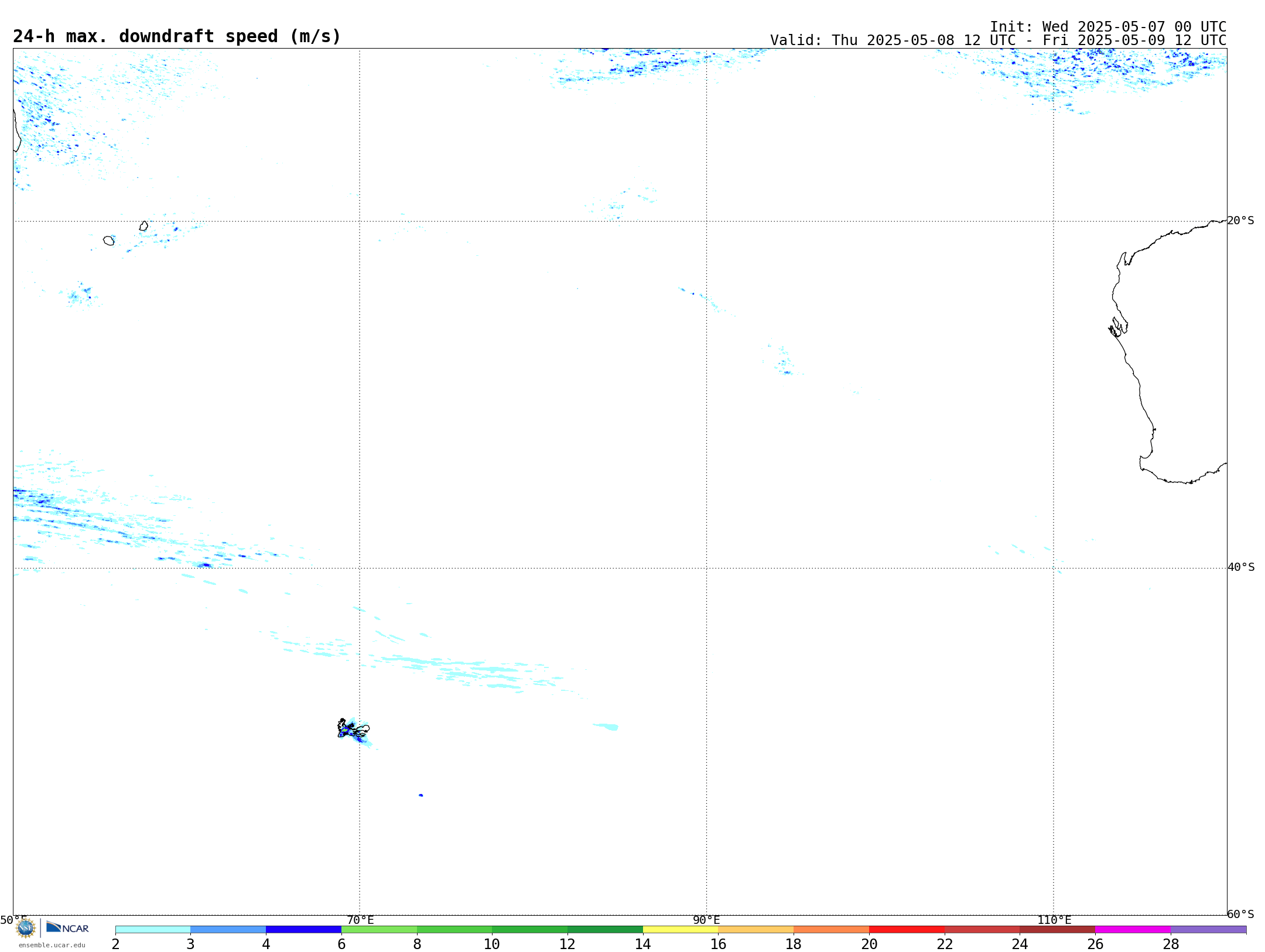Select the purple above-28 m/s swatch
The image size is (1265, 952).
click(x=1208, y=930)
